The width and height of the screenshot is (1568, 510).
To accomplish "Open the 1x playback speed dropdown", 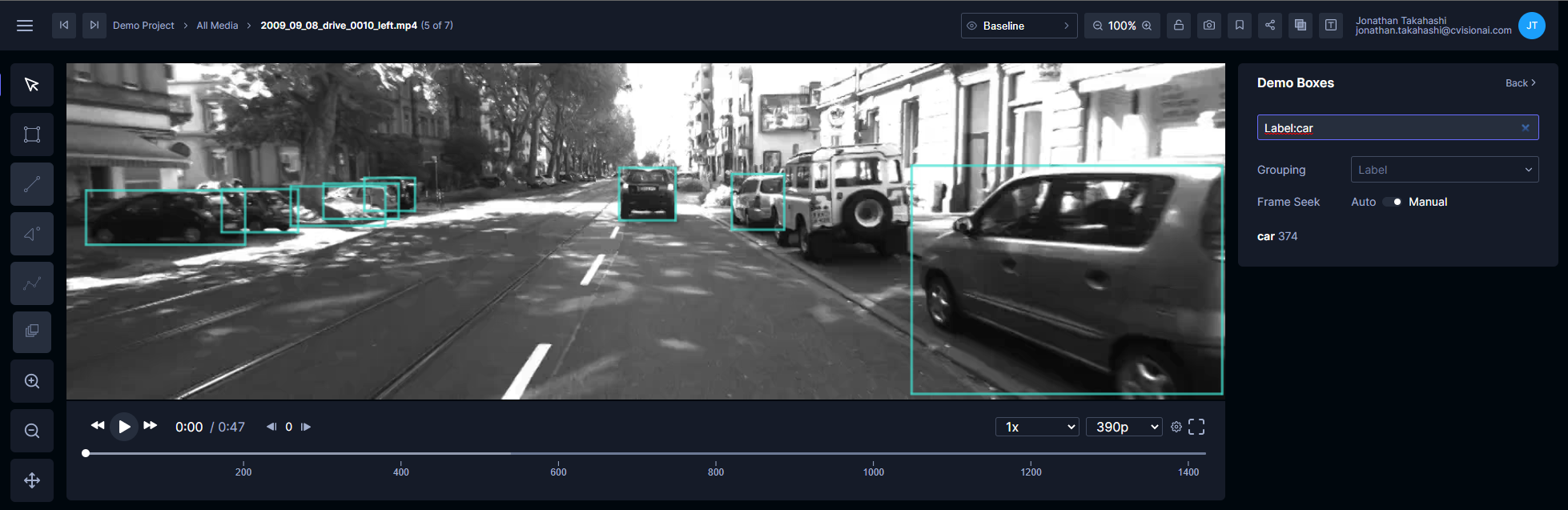I will (x=1038, y=427).
